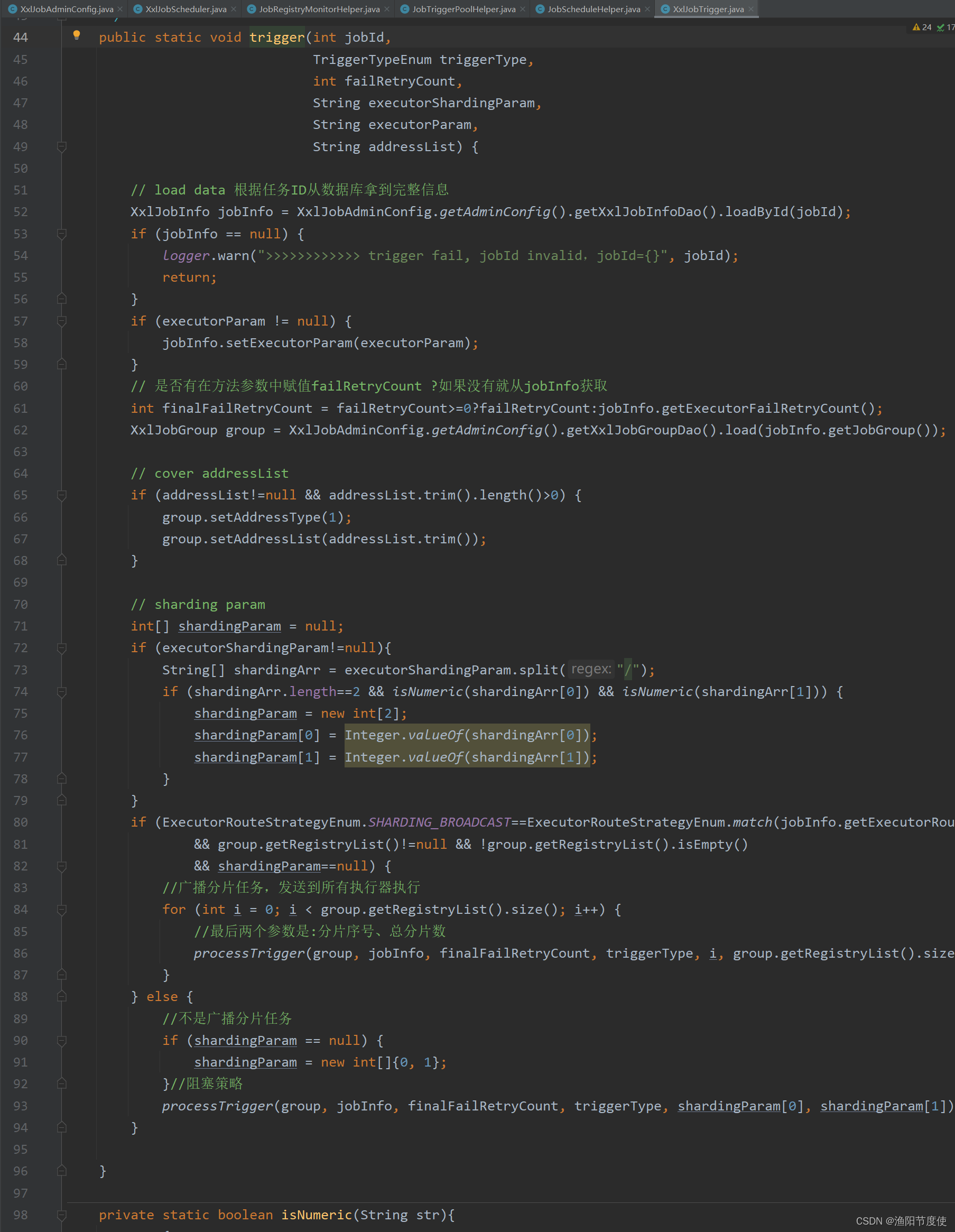Screen dimensions: 955x1232
Task: Click highlighted 'Integer.valueOf(shardingArr[0])' on line 76
Action: [467, 735]
